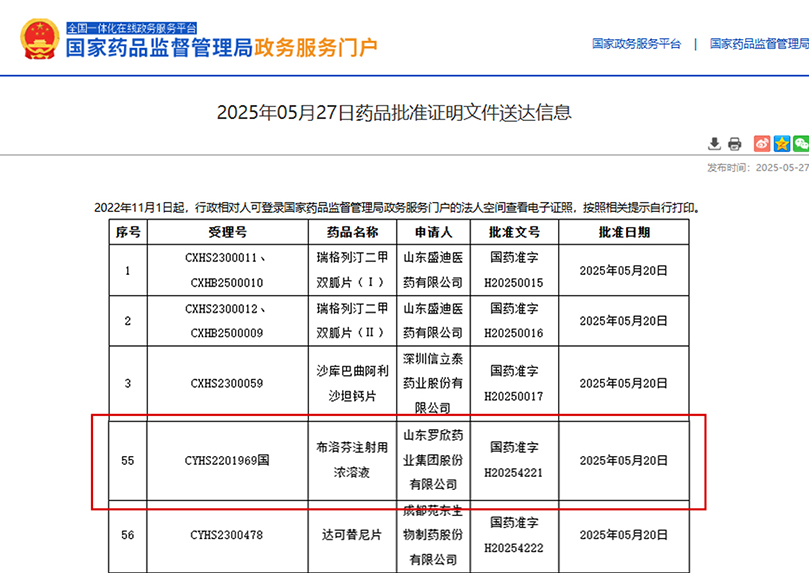Open 国家政务服务平台 link

pos(636,44)
